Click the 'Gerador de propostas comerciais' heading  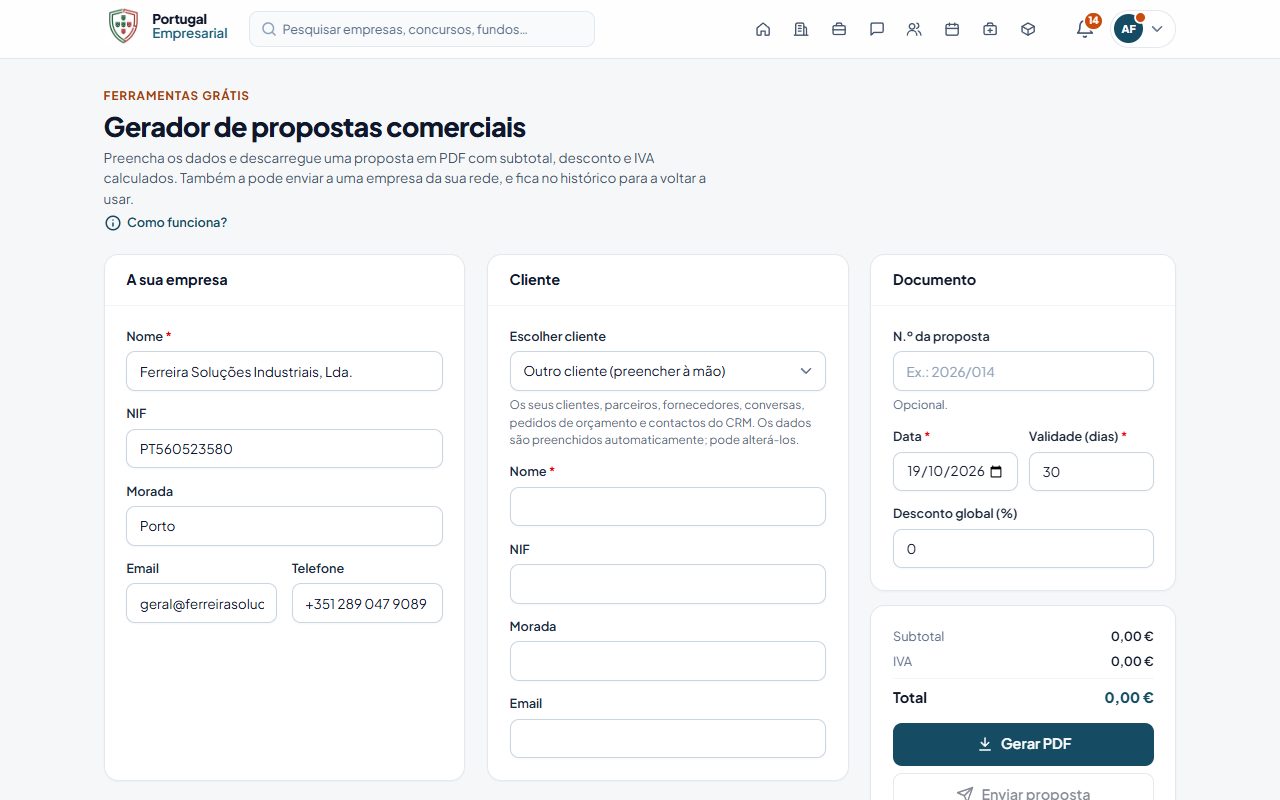(315, 128)
